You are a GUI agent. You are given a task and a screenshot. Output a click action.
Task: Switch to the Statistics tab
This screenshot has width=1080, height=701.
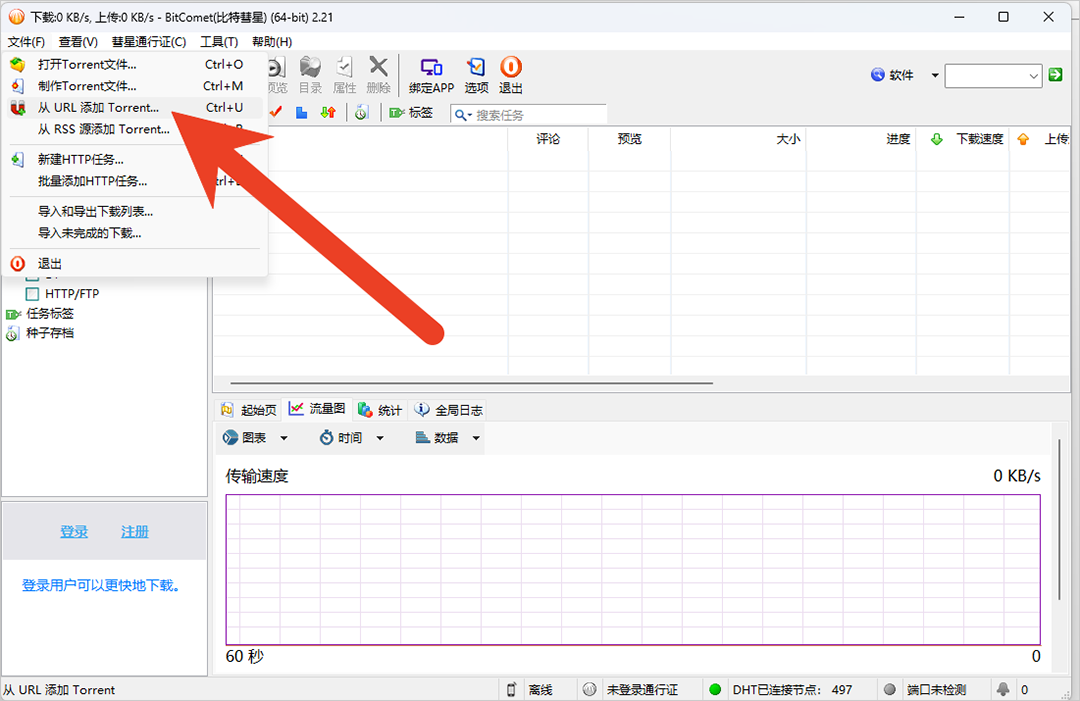pos(380,410)
